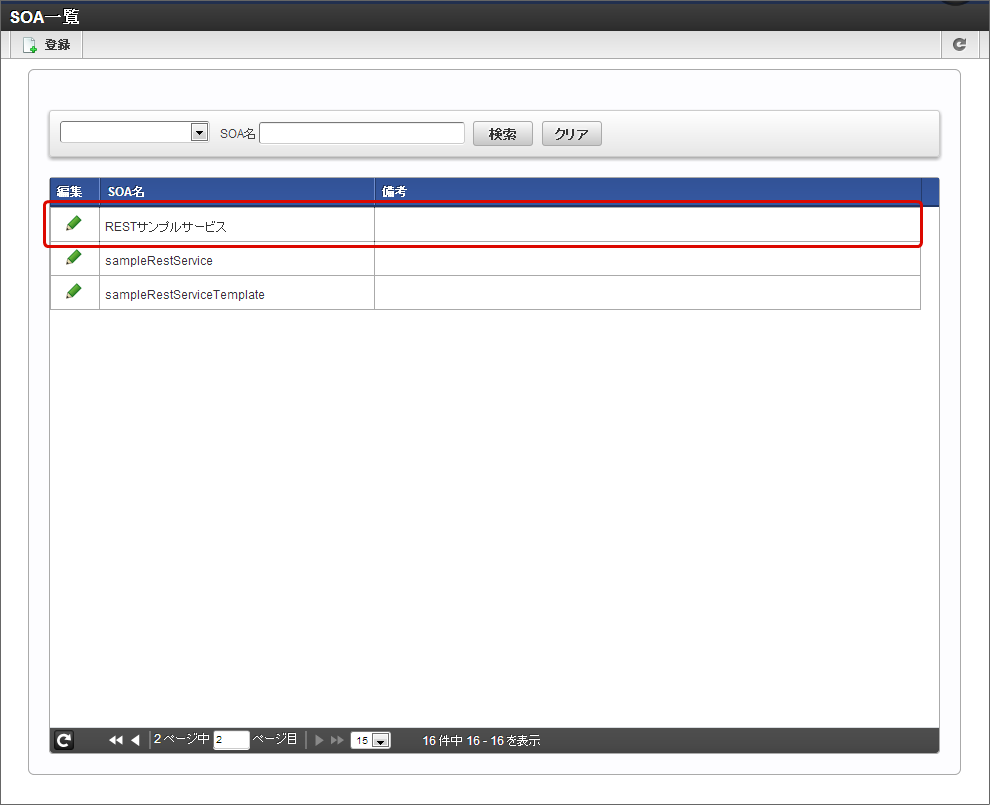
Task: Go to last page with double-right arrow
Action: [x=337, y=740]
